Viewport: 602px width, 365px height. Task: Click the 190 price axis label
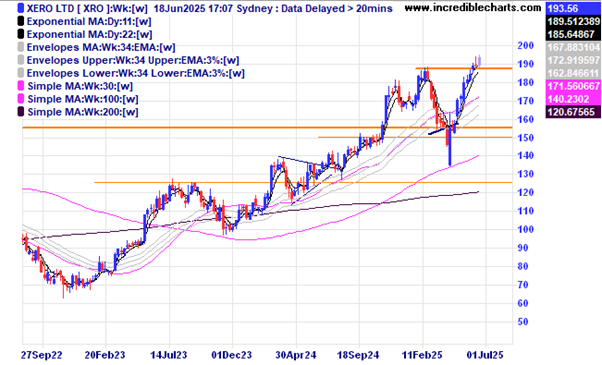click(x=526, y=64)
